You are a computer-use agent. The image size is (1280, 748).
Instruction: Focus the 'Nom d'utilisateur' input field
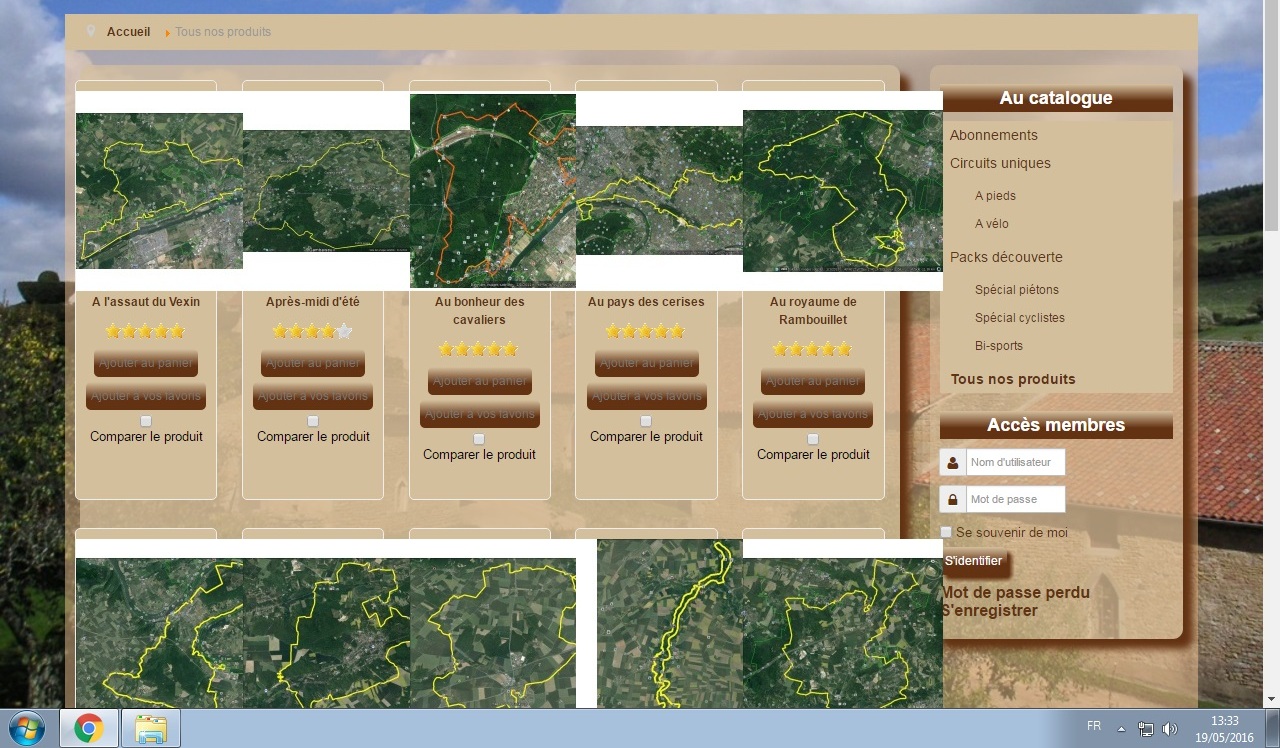tap(1015, 463)
